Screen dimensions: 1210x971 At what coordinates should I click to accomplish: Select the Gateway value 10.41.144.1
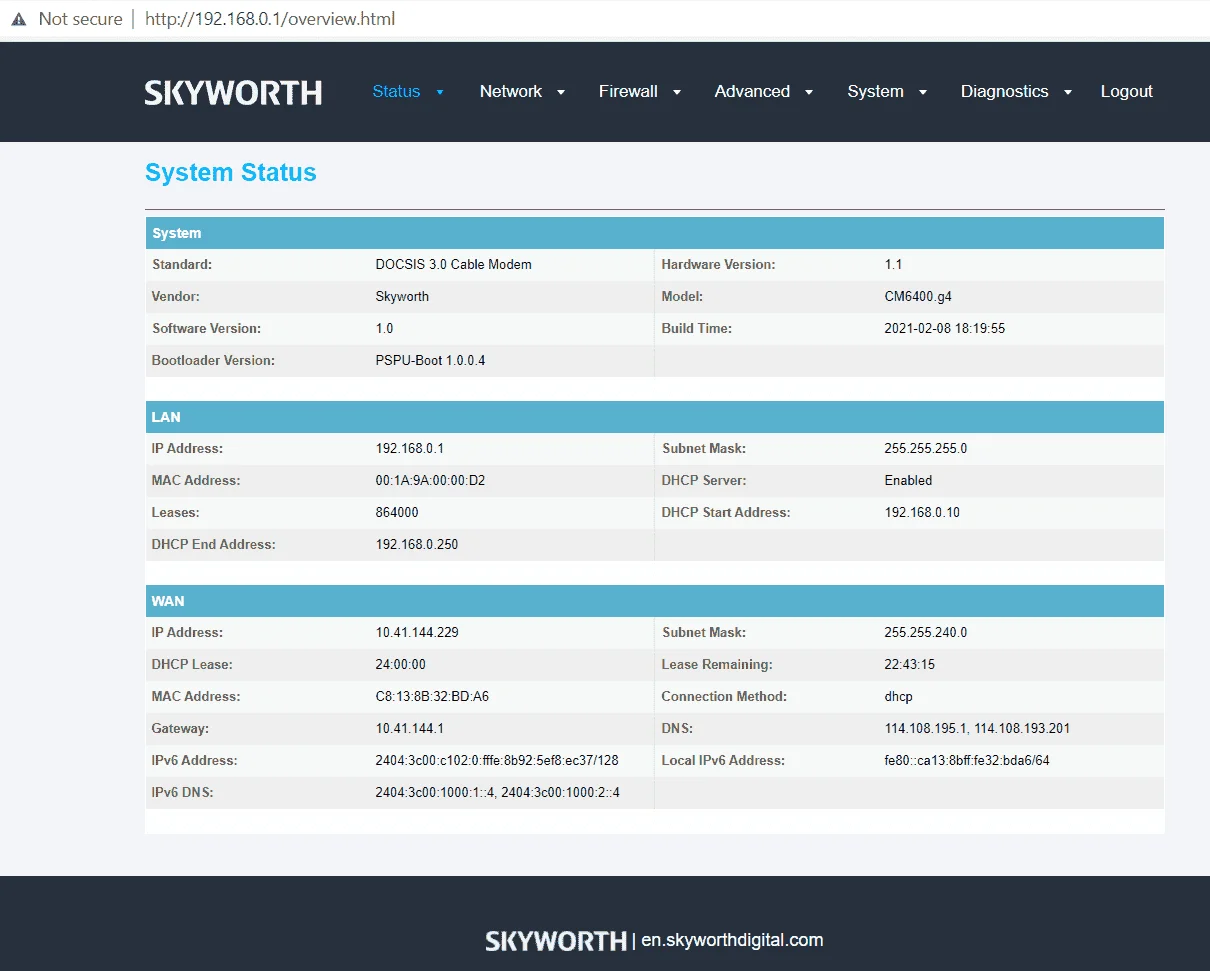pyautogui.click(x=410, y=729)
